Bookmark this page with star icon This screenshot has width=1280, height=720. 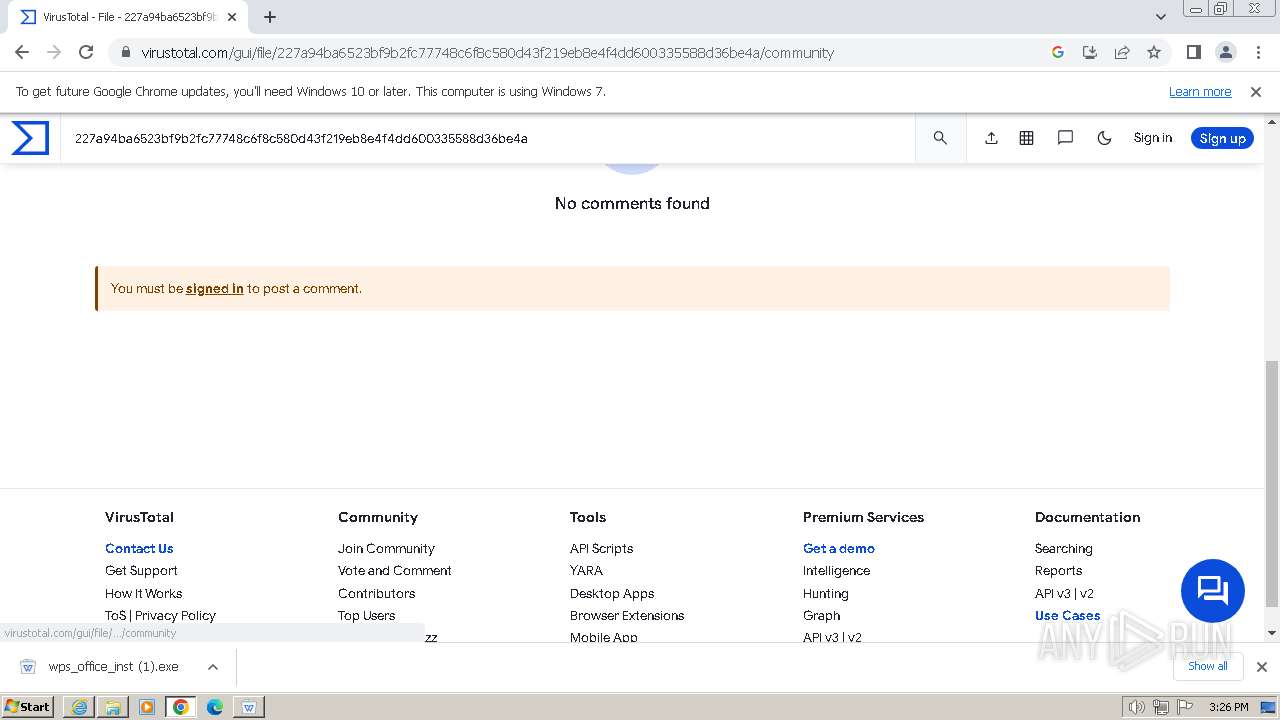click(x=1154, y=52)
